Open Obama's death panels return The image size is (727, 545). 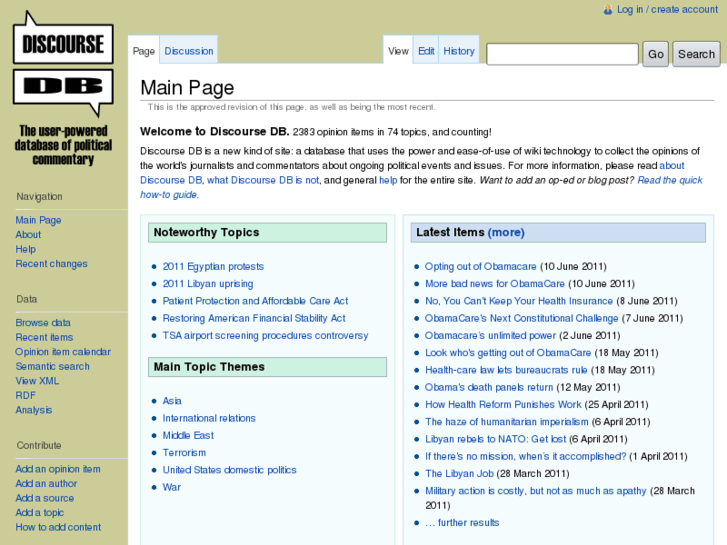click(489, 387)
